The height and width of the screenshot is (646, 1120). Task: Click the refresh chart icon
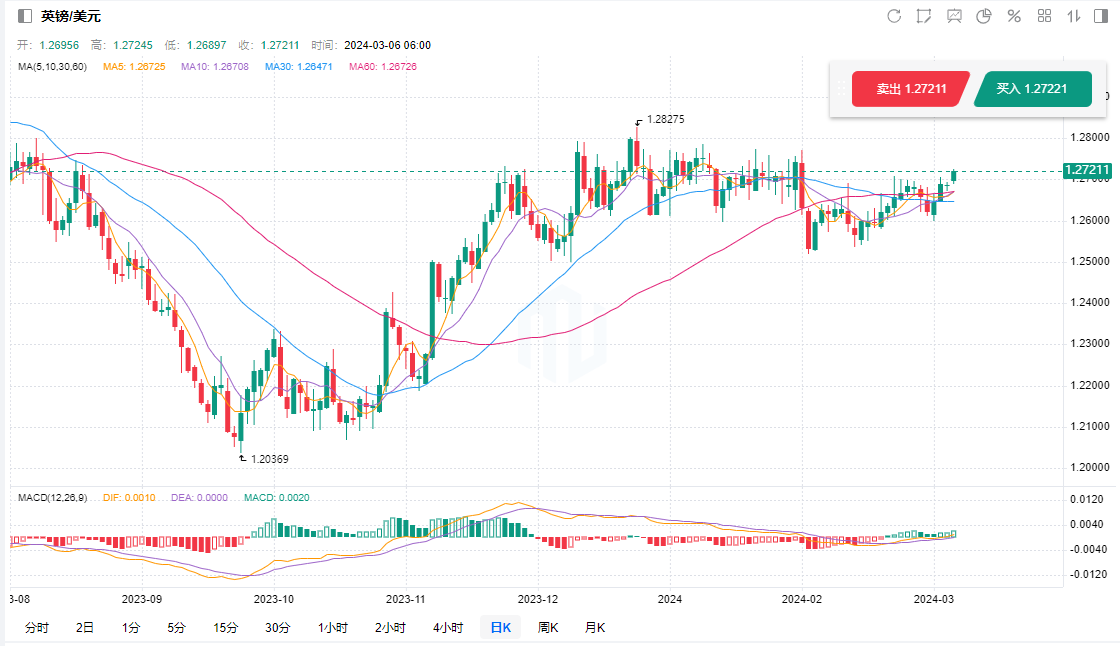click(x=894, y=16)
